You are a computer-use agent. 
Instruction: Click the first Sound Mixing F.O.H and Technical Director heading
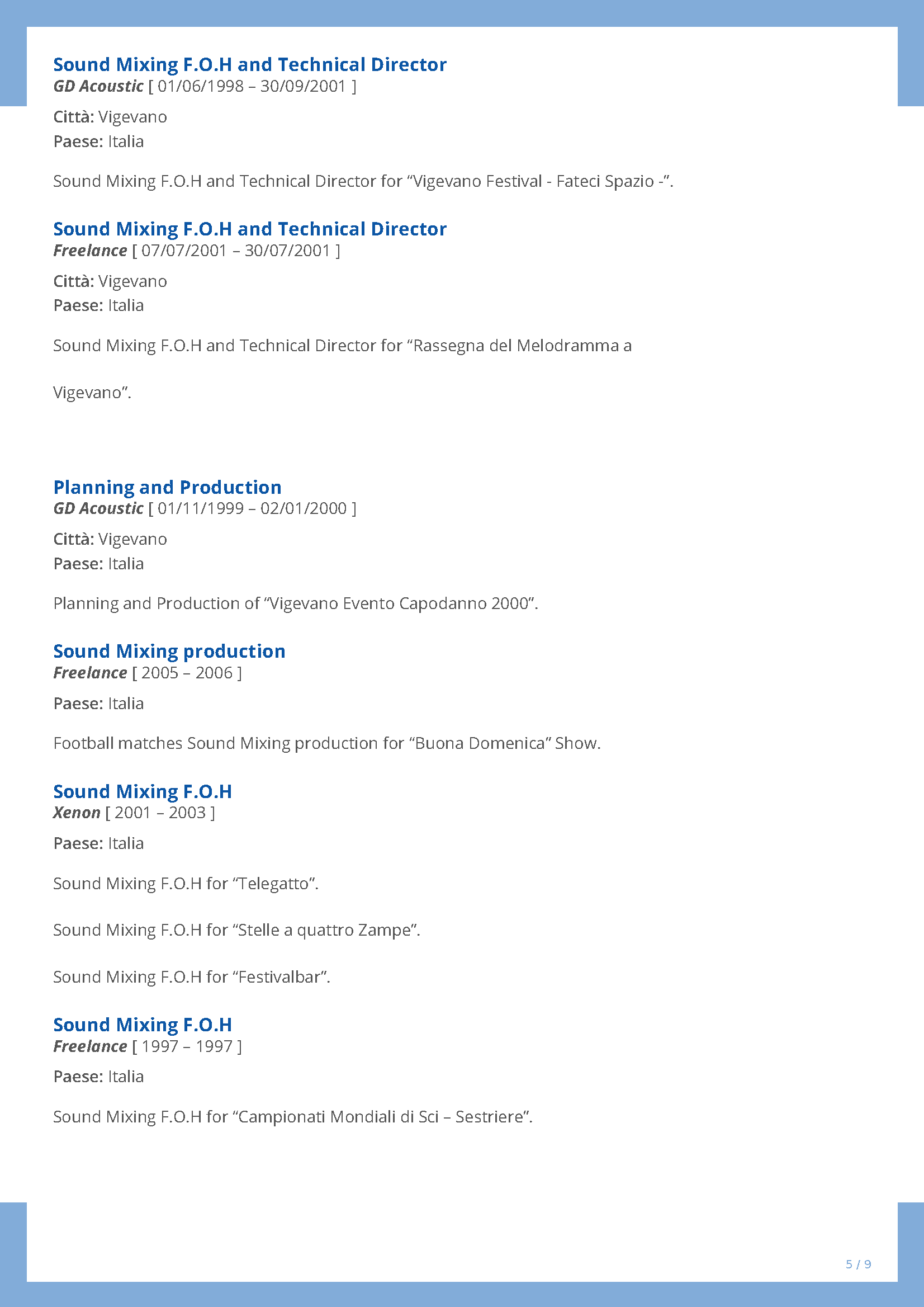click(250, 64)
